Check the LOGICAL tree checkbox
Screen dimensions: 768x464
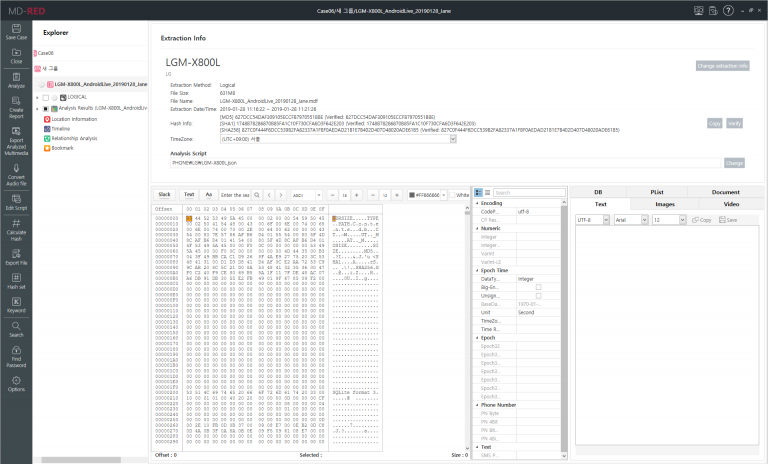(46, 98)
